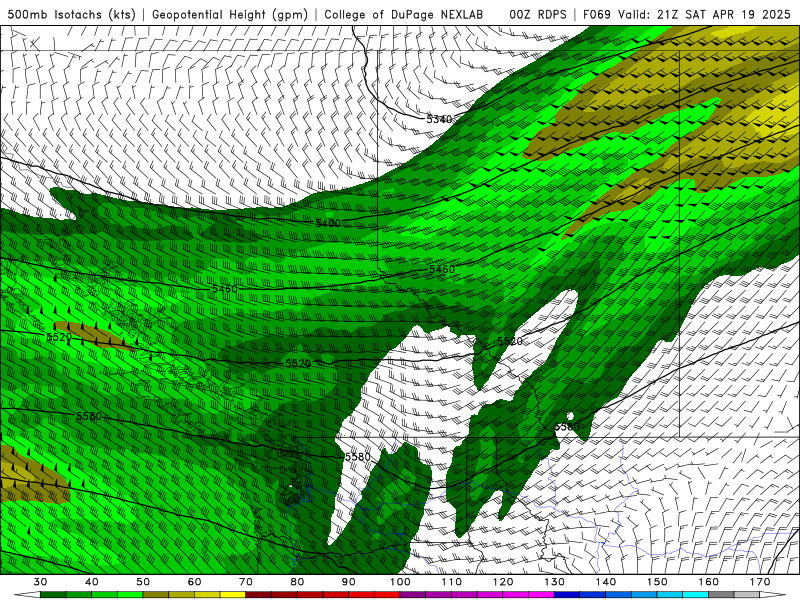
Task: Click the 30 knot legend label
Action: pyautogui.click(x=40, y=582)
